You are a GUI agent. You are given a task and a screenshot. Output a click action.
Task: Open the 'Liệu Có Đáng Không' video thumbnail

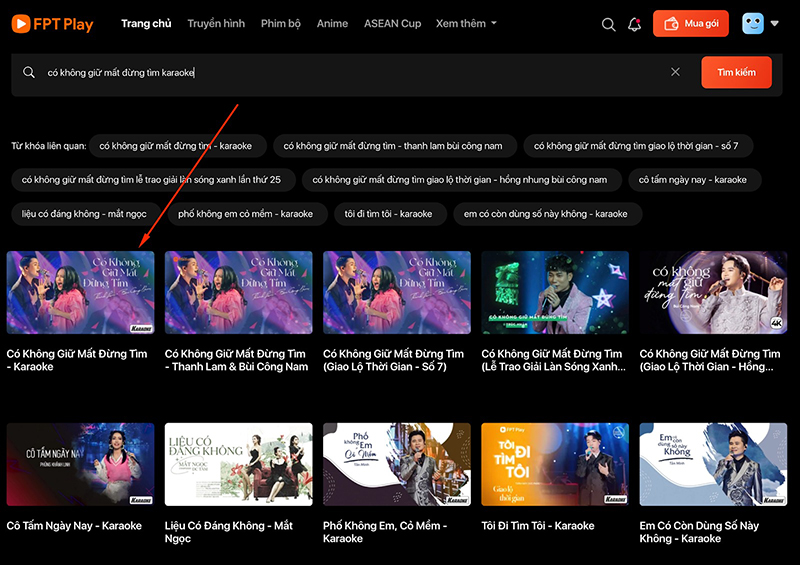tap(238, 464)
